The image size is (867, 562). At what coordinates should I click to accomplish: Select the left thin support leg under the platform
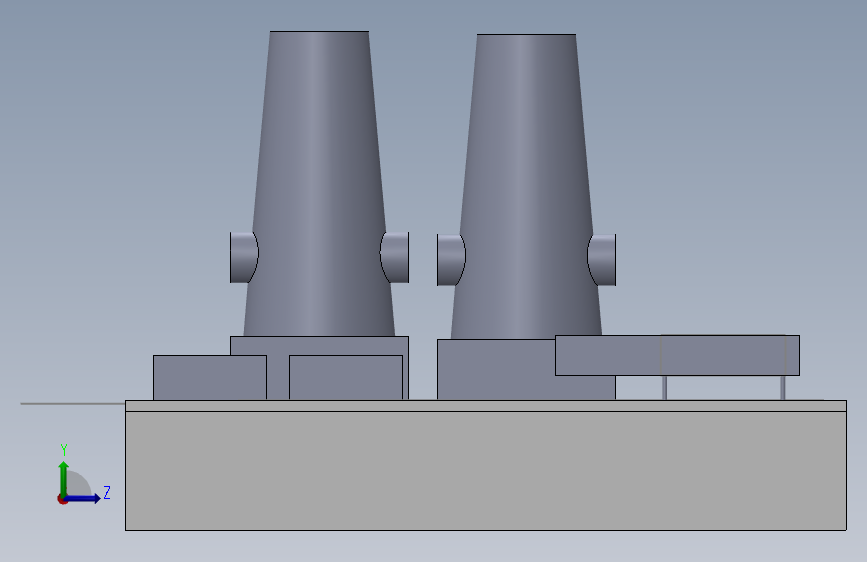[x=665, y=388]
